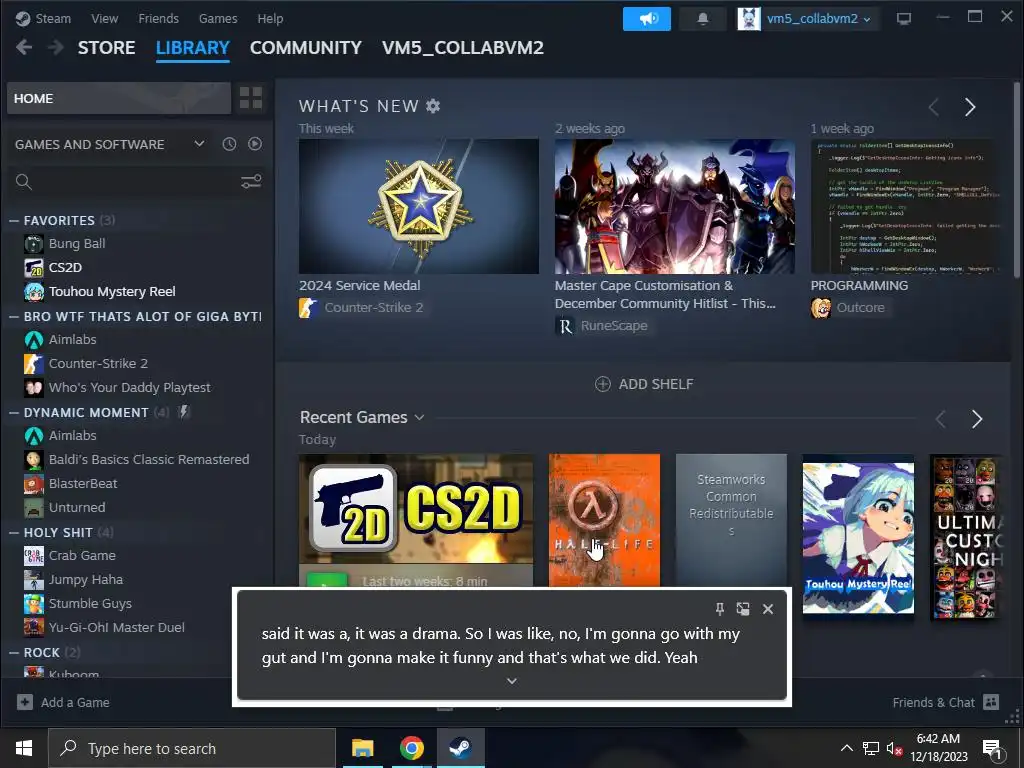This screenshot has height=768, width=1024.
Task: Open the RuneScape Master Cape news
Action: (x=675, y=206)
